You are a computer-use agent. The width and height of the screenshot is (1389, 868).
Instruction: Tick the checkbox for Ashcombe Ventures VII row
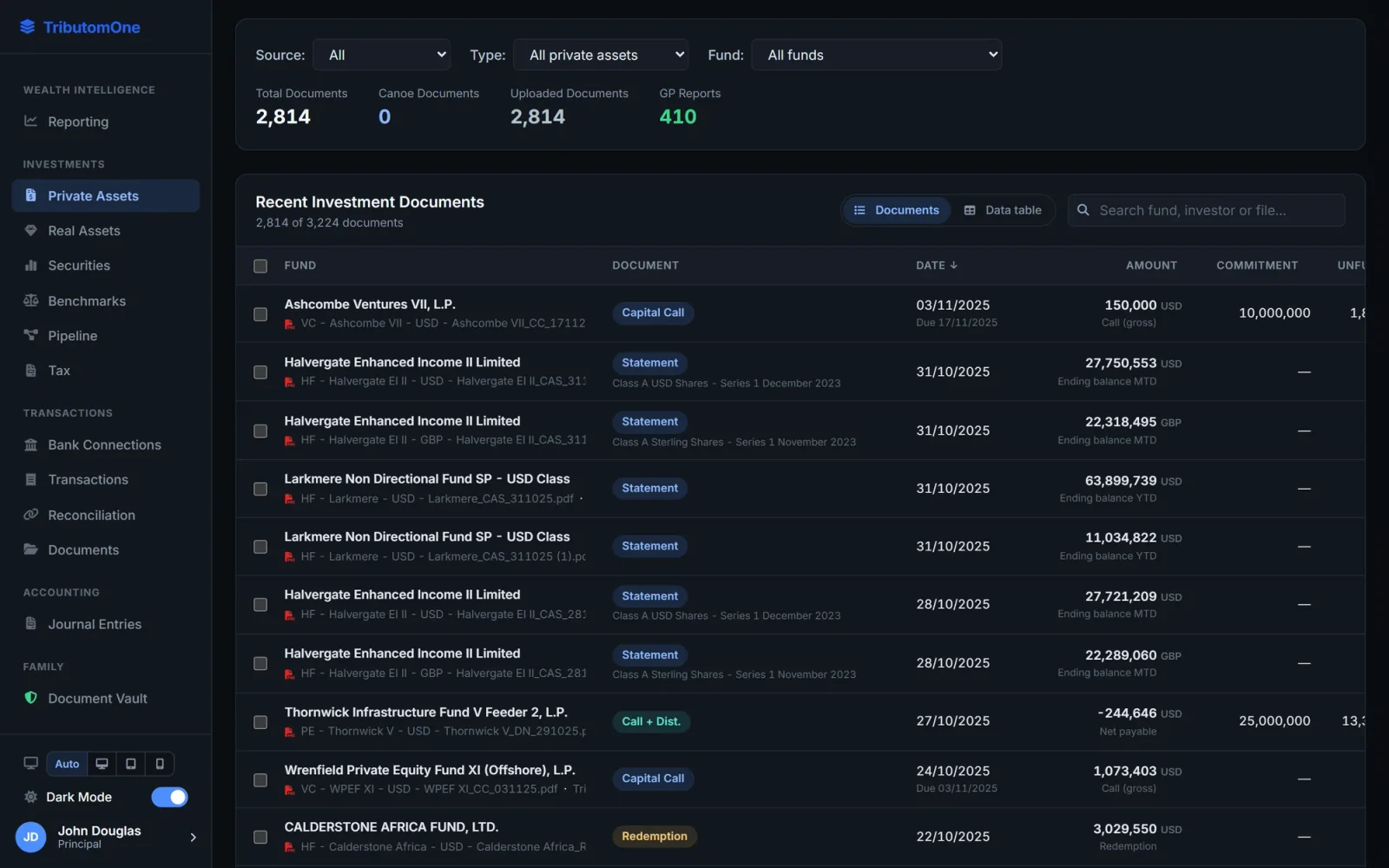(x=260, y=313)
